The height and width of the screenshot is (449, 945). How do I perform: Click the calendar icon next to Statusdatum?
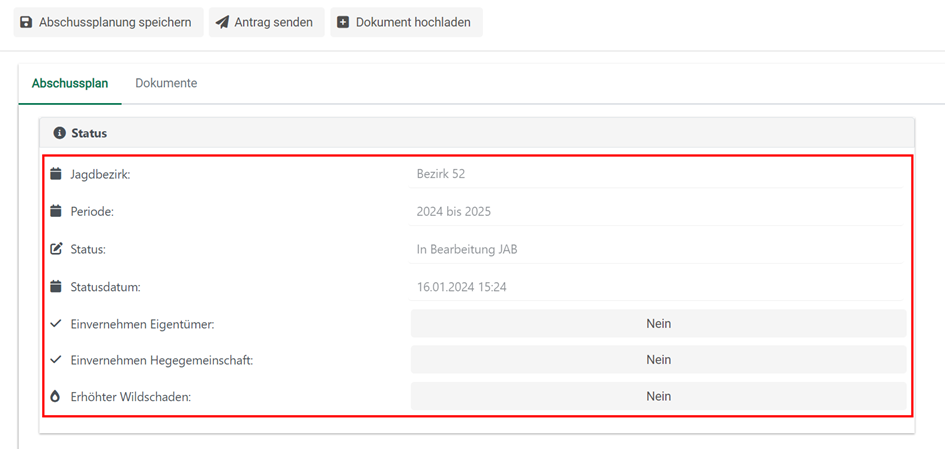[x=56, y=287]
